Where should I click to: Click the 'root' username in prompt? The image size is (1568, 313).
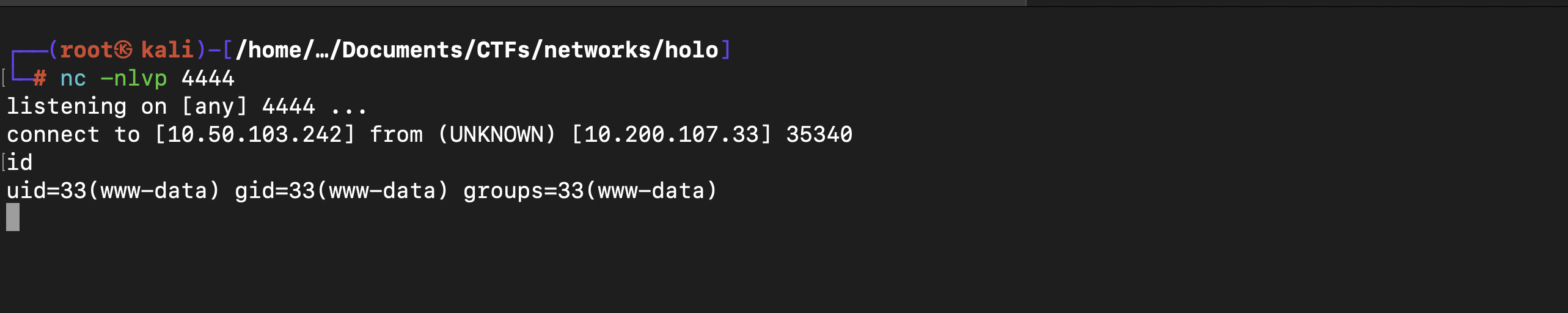(x=86, y=50)
